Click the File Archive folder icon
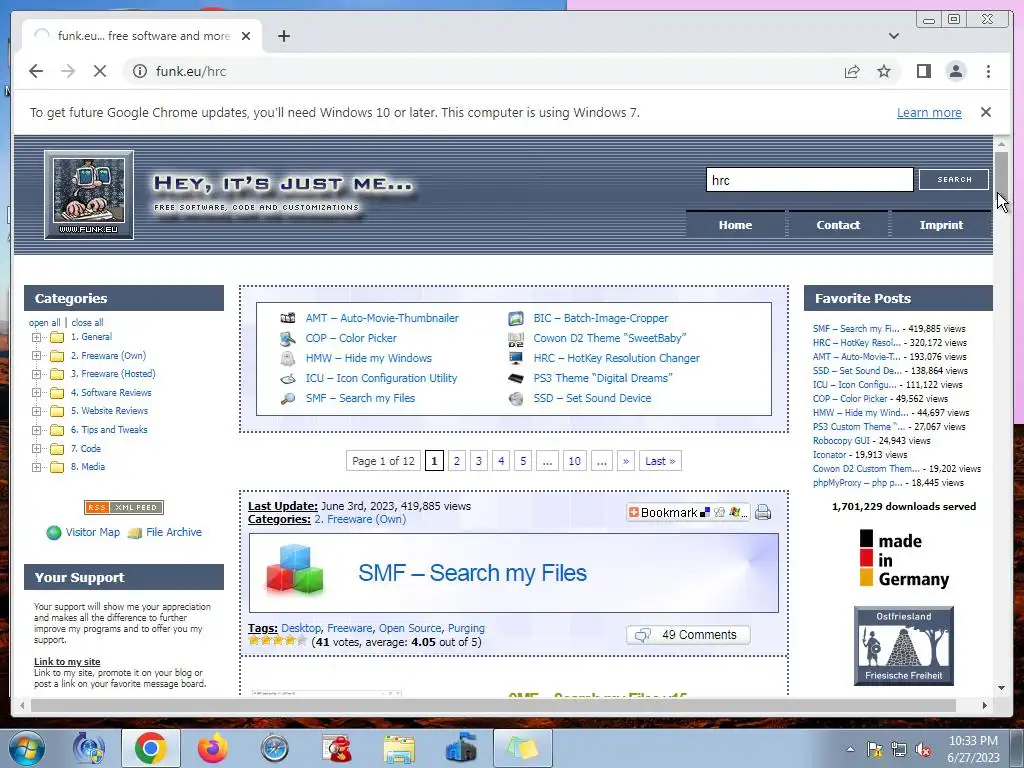The width and height of the screenshot is (1024, 768). tap(135, 533)
